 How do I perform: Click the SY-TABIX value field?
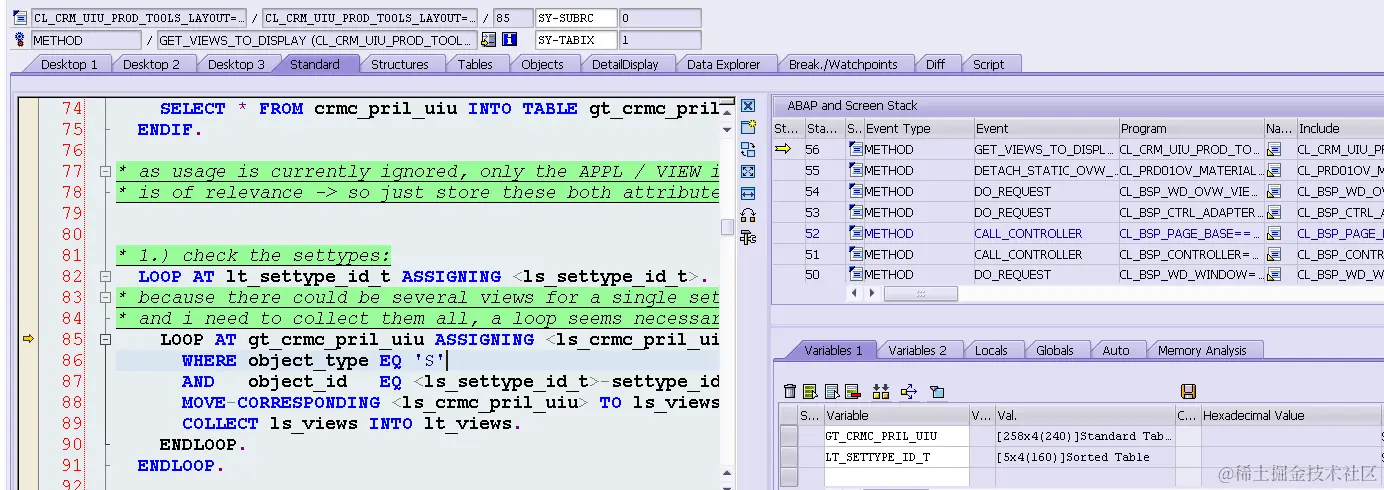[x=659, y=40]
